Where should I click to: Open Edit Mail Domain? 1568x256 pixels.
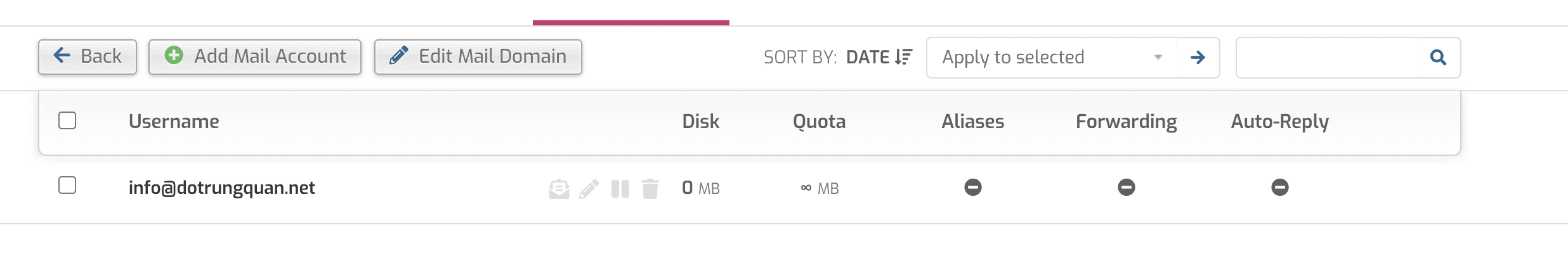click(x=478, y=57)
